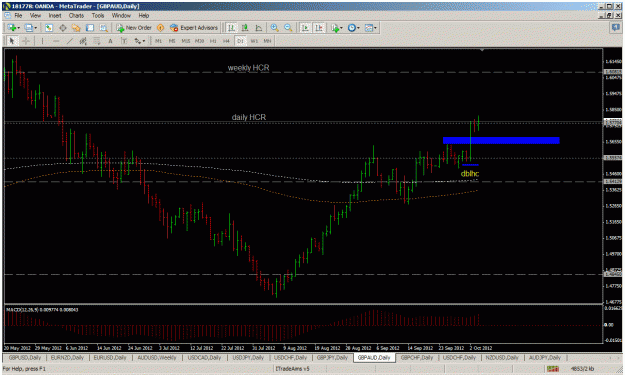Expand the Indicators dropdown arrow

coord(341,28)
